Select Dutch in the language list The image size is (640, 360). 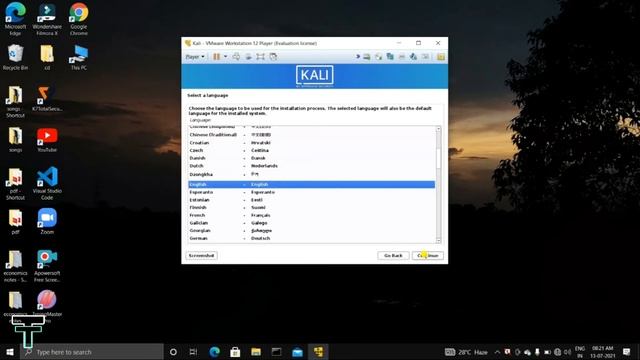(x=311, y=166)
